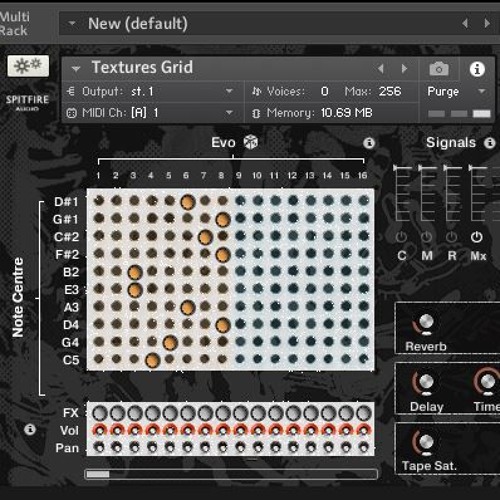Click the Vol knob for column 1
Image resolution: width=500 pixels, height=500 pixels.
pyautogui.click(x=99, y=431)
